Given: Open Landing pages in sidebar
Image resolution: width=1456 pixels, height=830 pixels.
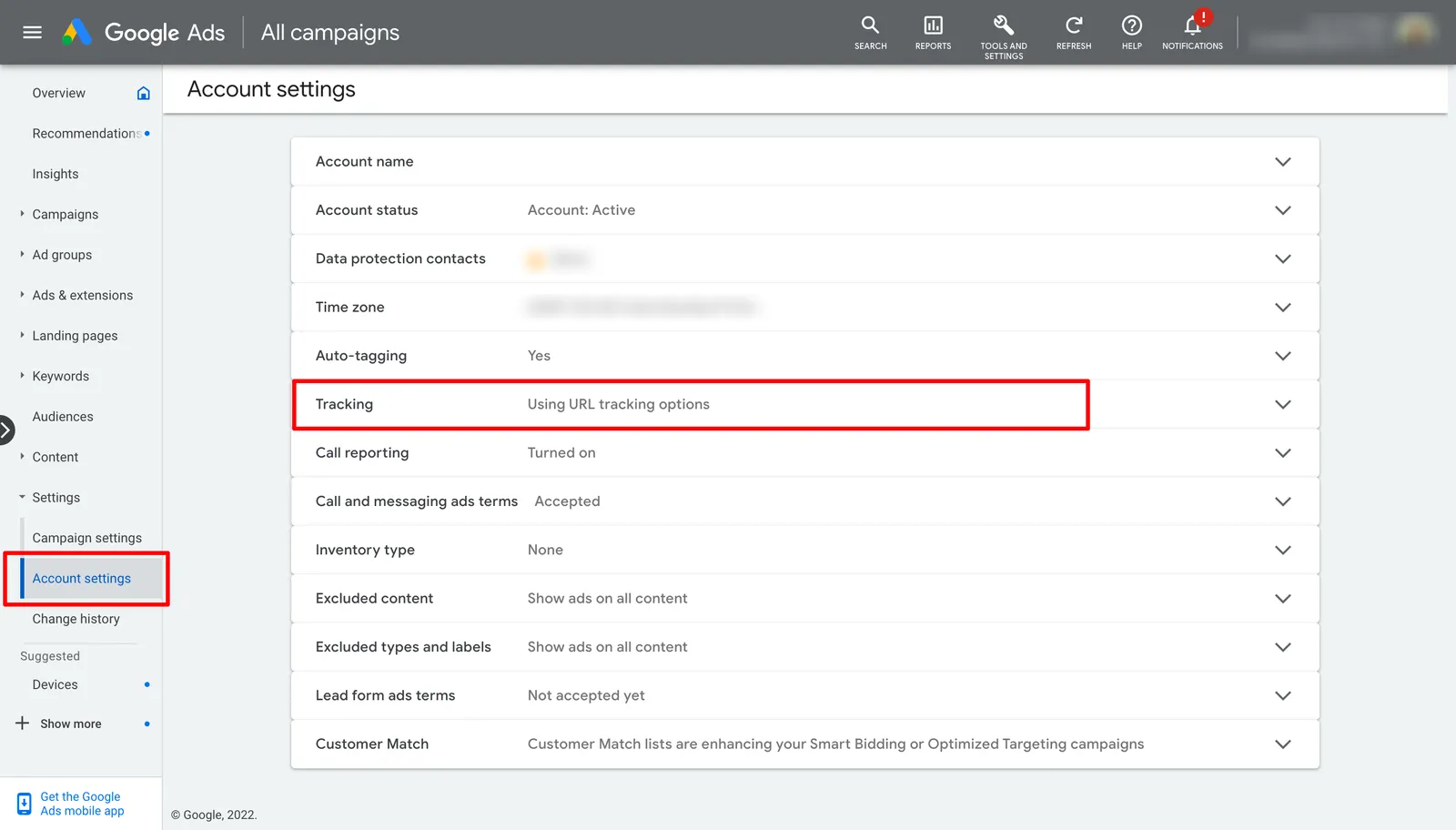Looking at the screenshot, I should click(76, 336).
